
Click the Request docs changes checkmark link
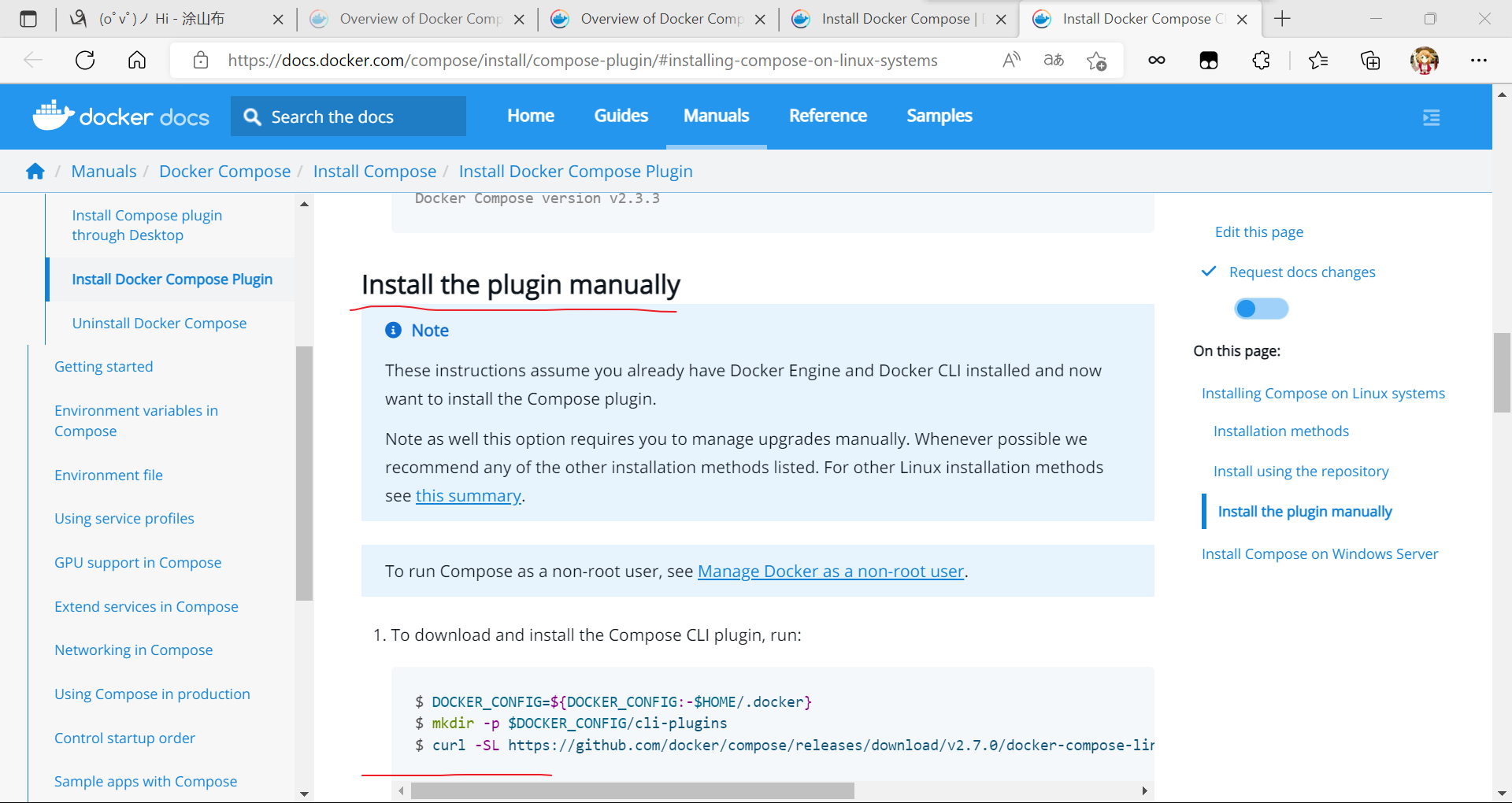pos(1288,272)
